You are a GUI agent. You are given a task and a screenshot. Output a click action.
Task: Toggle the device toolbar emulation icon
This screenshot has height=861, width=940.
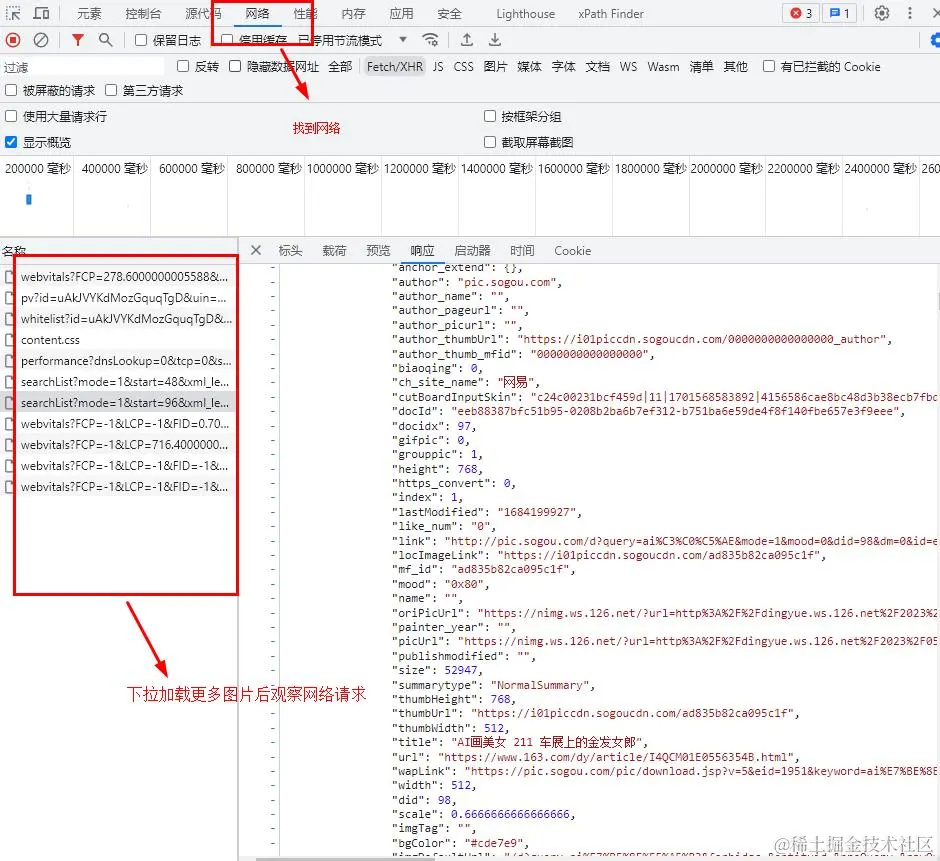point(40,13)
